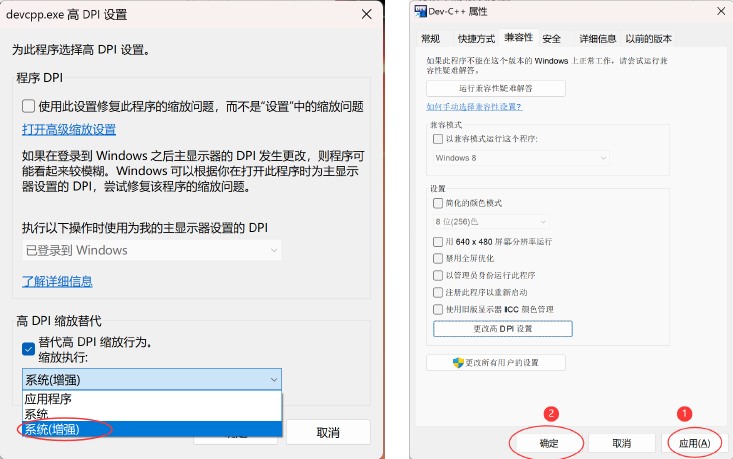
Task: Choose 应用程序 from the scaling list
Action: pyautogui.click(x=152, y=399)
